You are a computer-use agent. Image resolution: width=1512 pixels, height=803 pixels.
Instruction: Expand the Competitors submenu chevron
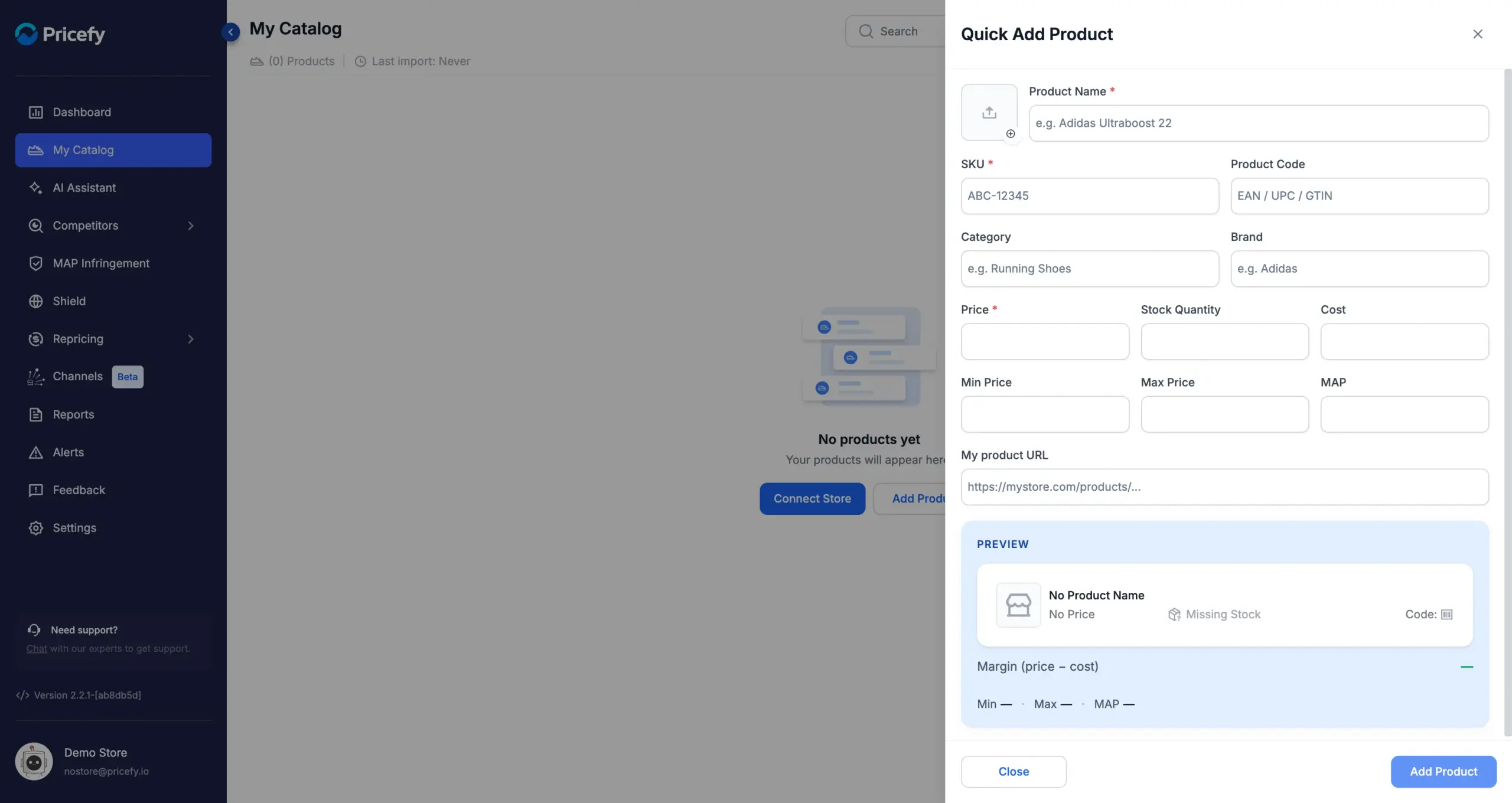[x=190, y=226]
